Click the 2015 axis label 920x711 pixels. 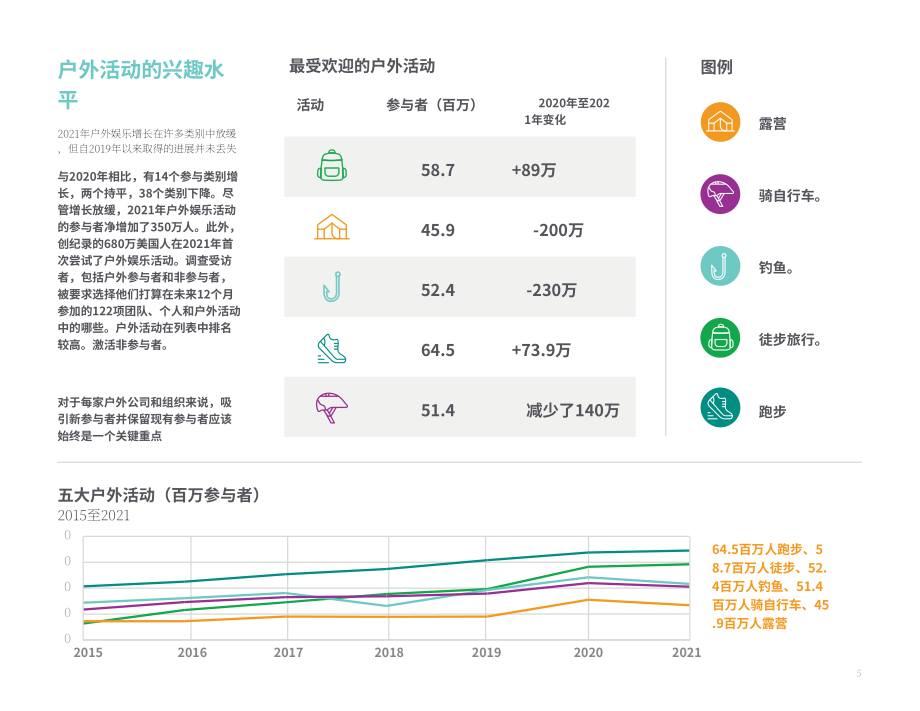pyautogui.click(x=88, y=652)
